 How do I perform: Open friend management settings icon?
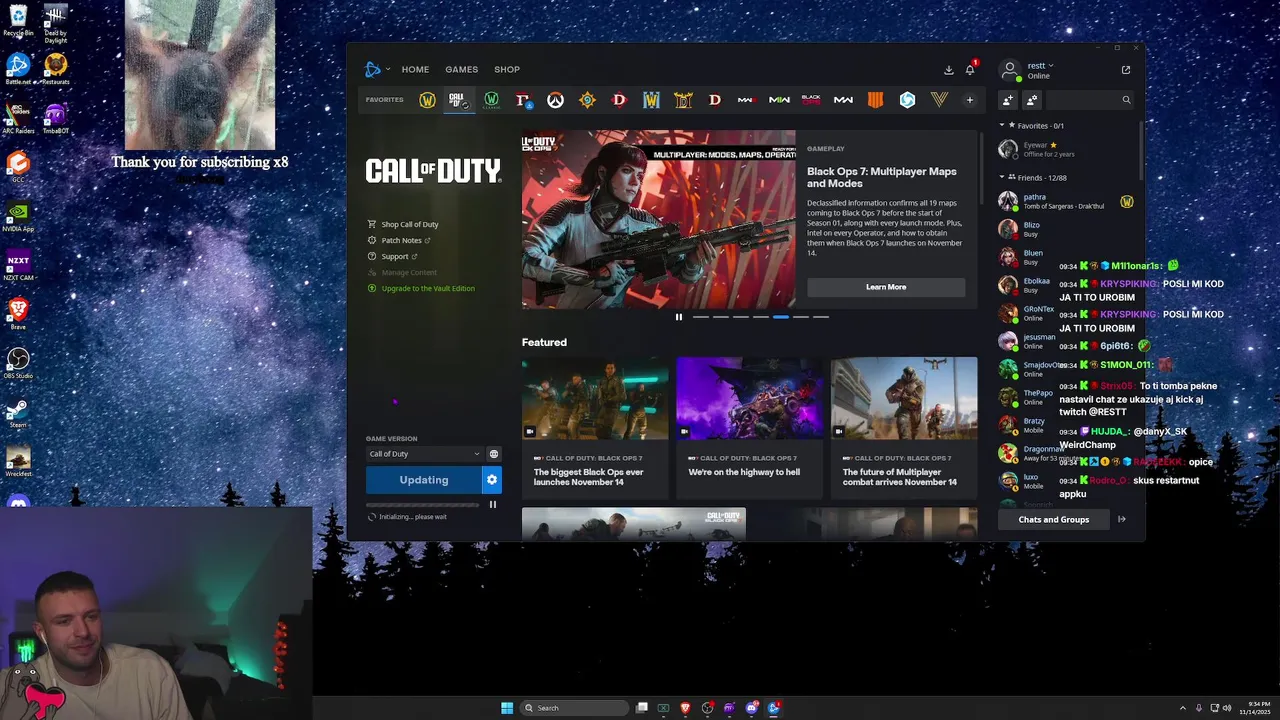(1032, 100)
